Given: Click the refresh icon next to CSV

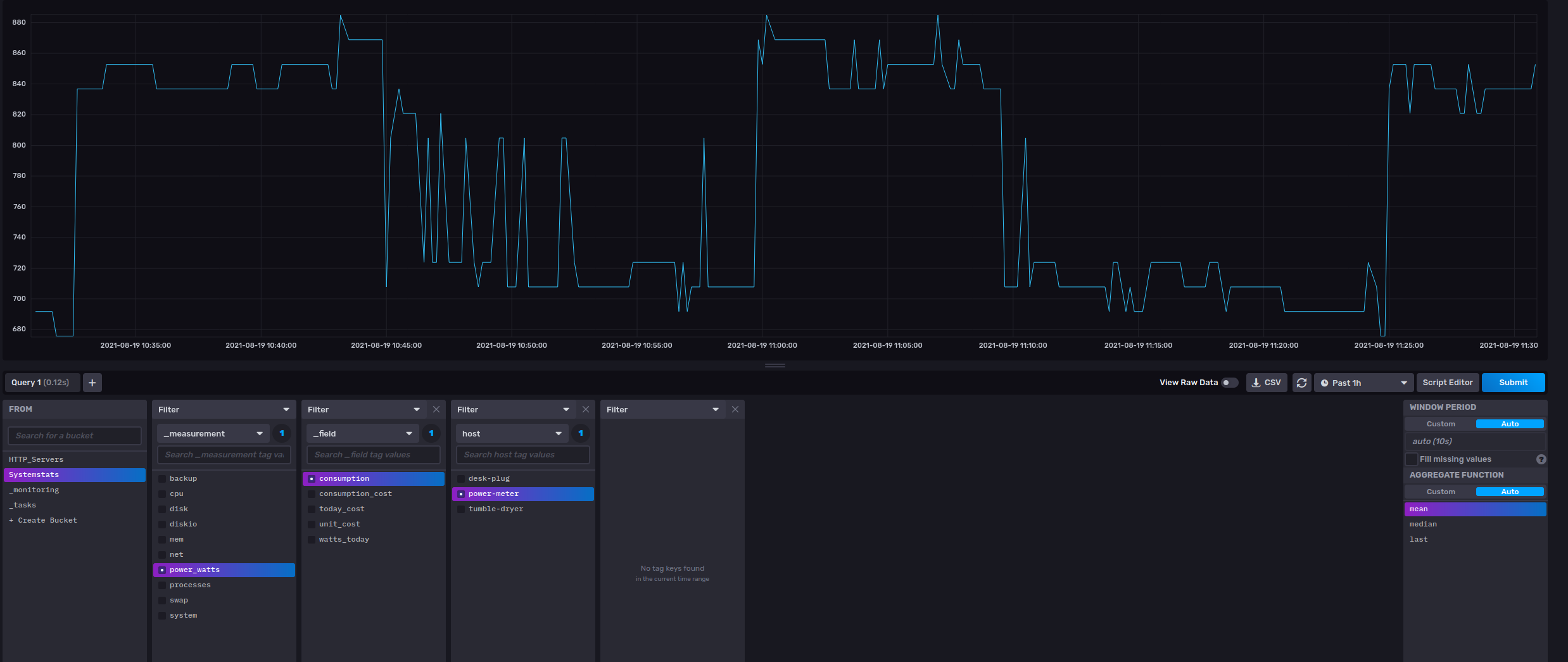Looking at the screenshot, I should pyautogui.click(x=1301, y=383).
